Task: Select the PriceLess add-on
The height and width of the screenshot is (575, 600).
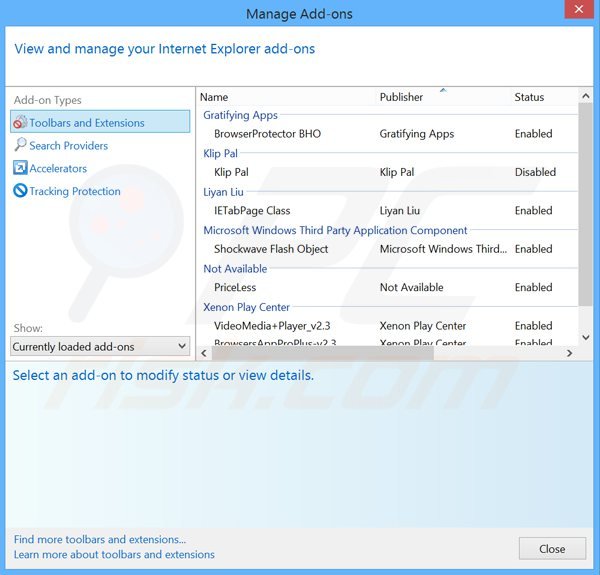Action: 235,288
